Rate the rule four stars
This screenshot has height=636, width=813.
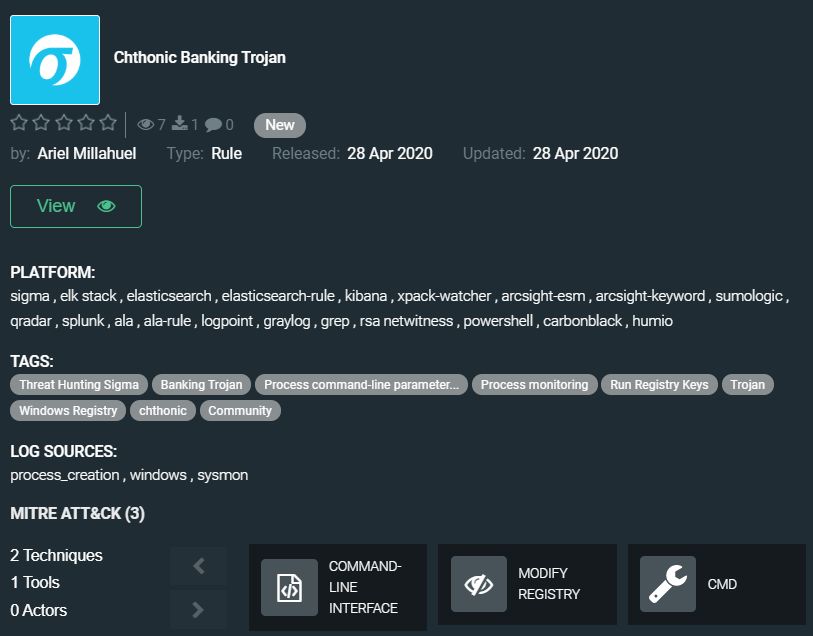(x=86, y=123)
